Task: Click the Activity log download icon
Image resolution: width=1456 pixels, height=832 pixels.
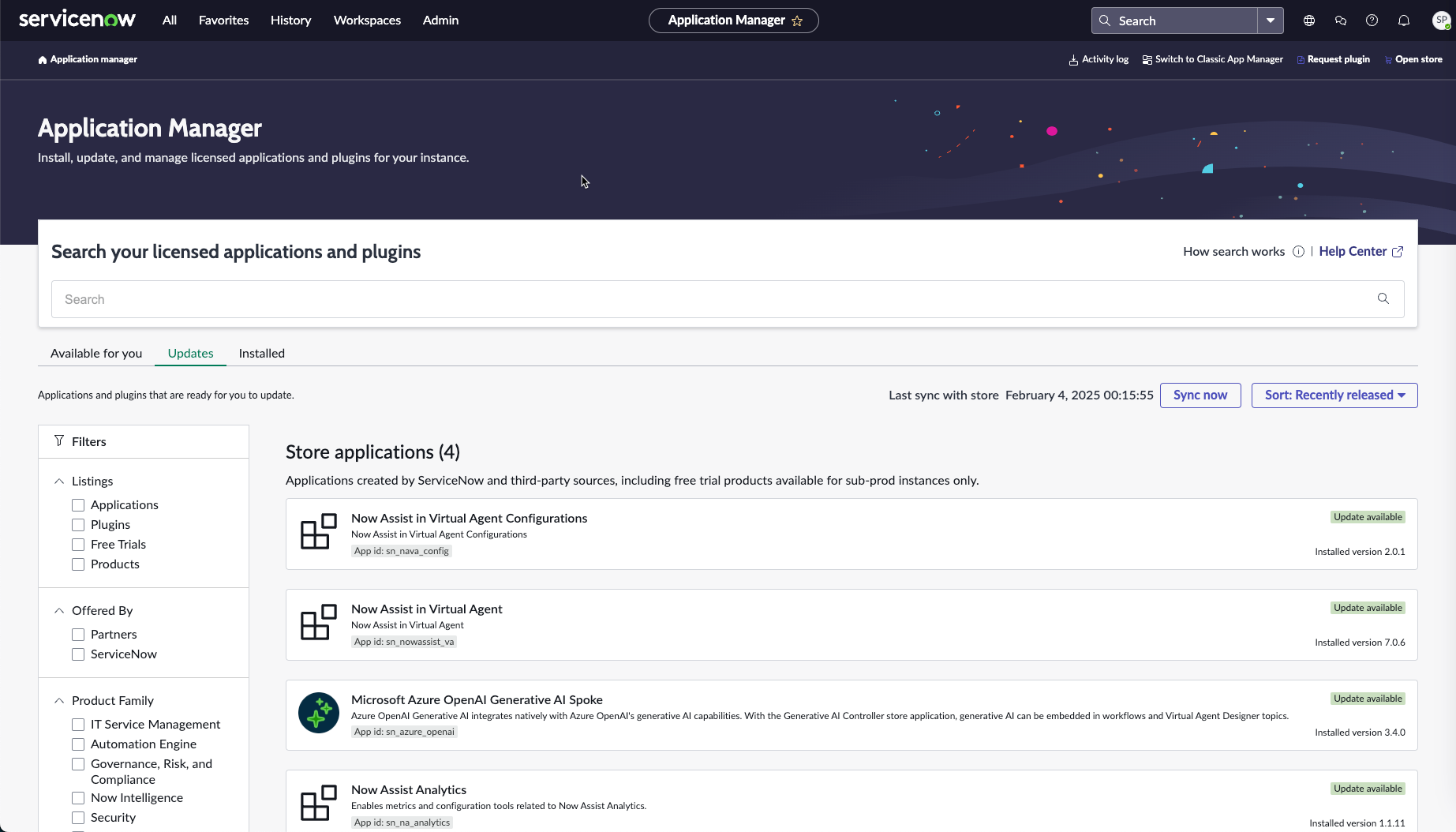Action: 1073,60
